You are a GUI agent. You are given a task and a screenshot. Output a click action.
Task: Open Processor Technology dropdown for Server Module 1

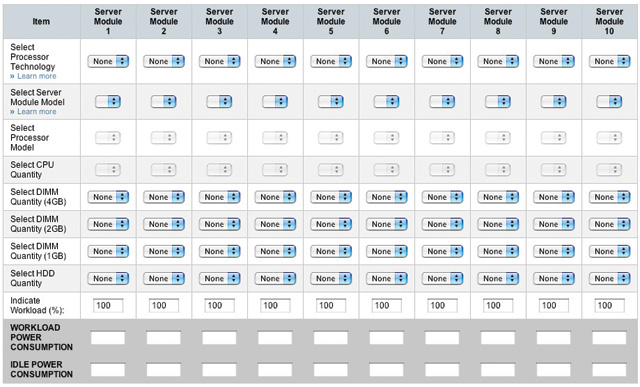click(x=108, y=61)
